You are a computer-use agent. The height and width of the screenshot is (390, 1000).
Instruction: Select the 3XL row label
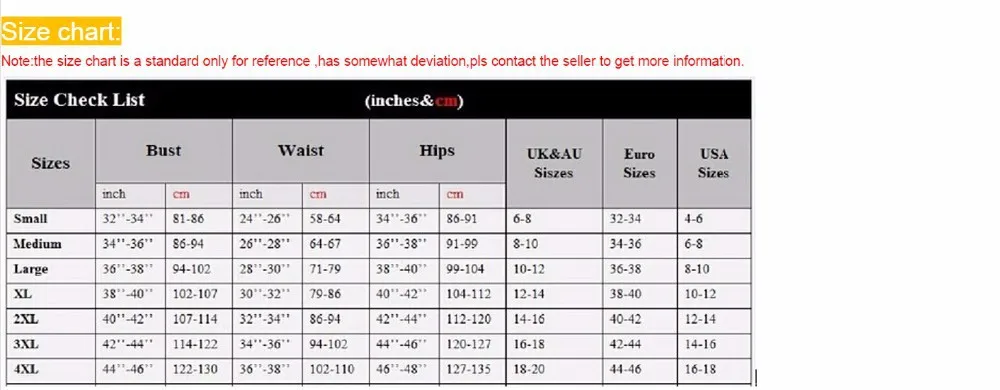point(26,344)
